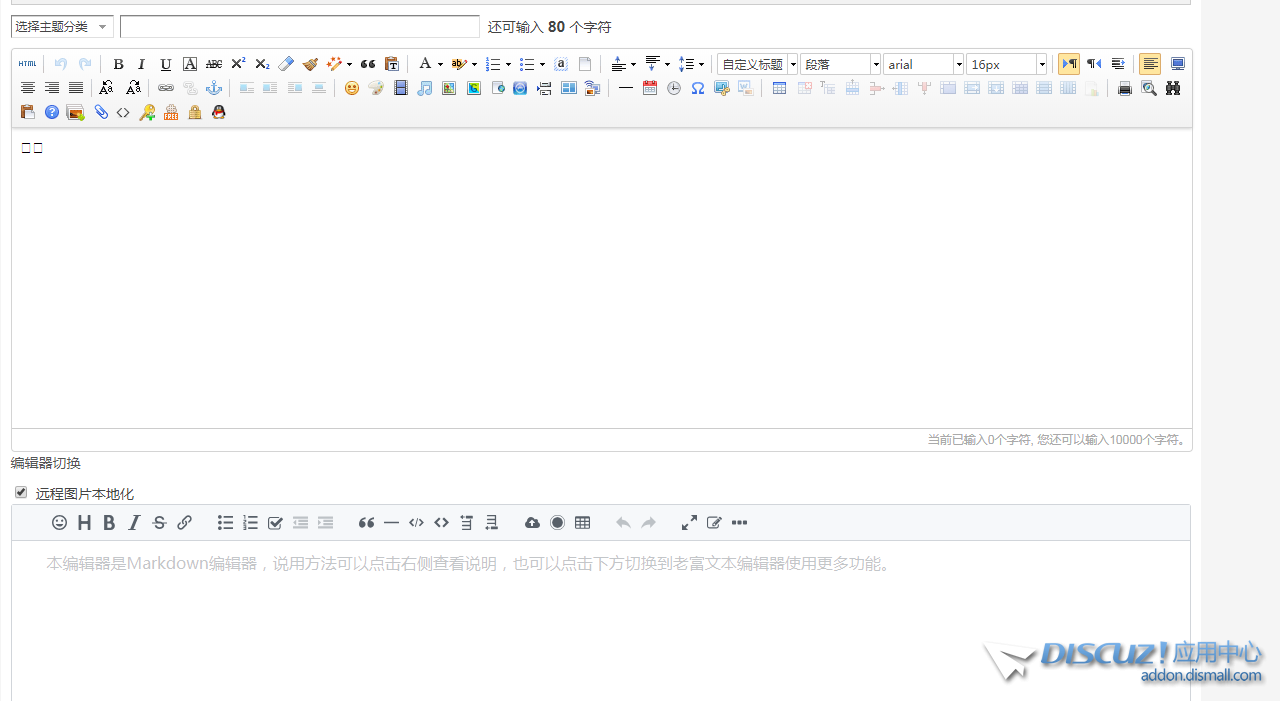Image resolution: width=1280 pixels, height=701 pixels.
Task: Toggle left-to-right text direction
Action: 1069,64
